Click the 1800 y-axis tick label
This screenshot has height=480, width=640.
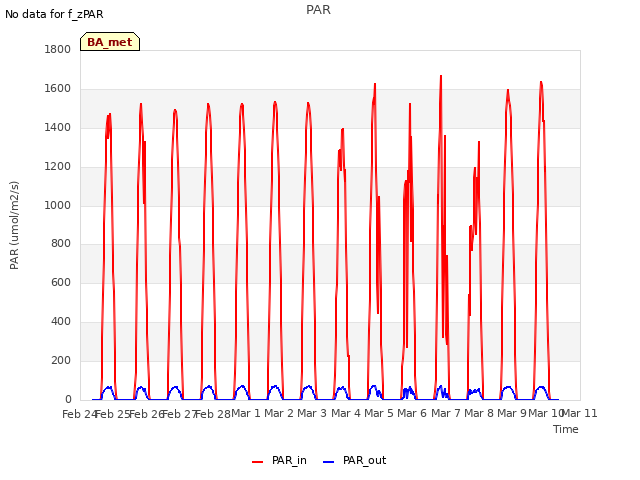58,50
